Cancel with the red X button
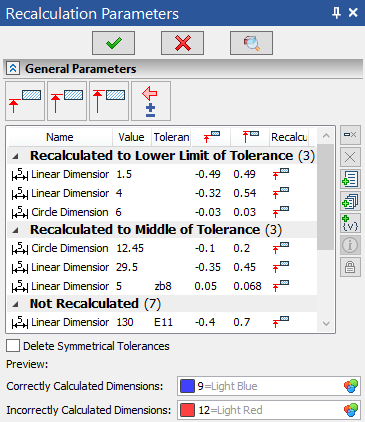 [182, 43]
